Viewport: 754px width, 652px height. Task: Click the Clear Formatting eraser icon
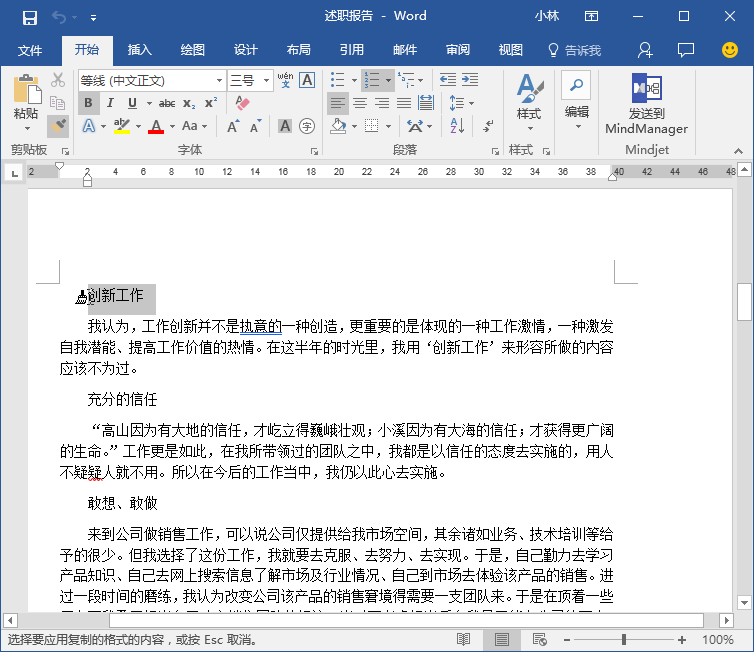point(242,102)
